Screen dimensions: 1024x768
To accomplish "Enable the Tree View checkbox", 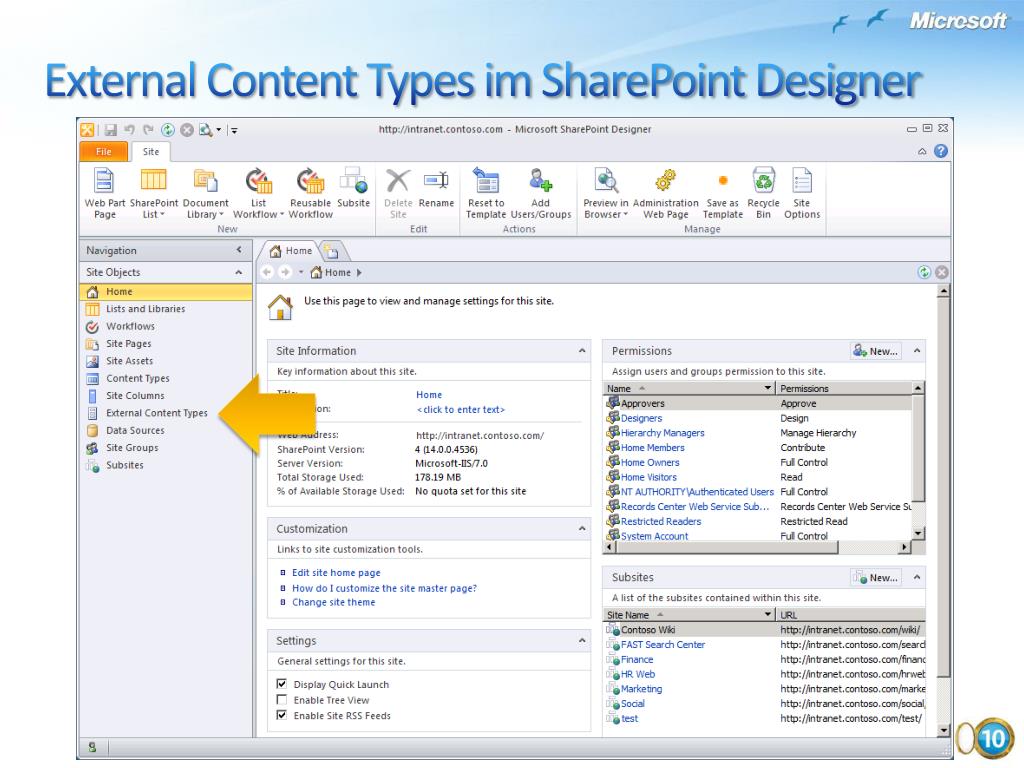I will pos(281,699).
